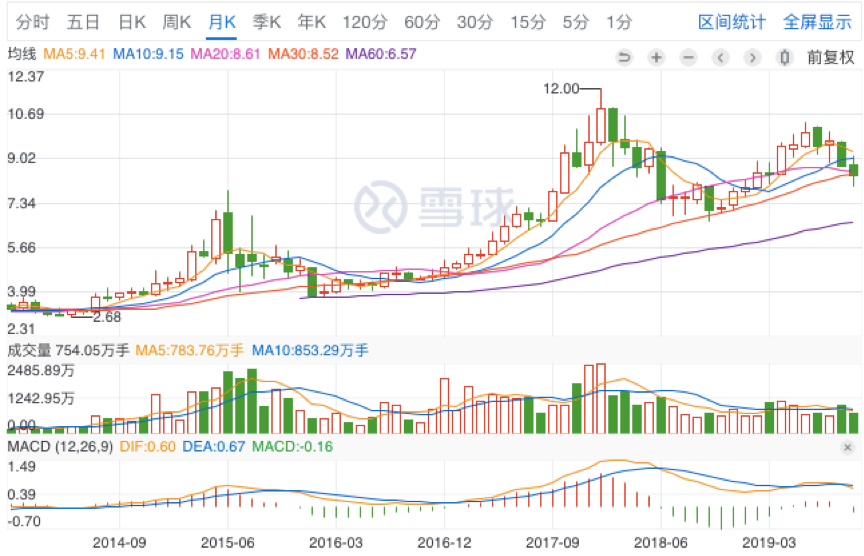Image resolution: width=864 pixels, height=556 pixels.
Task: Click the MA10:9.15 label
Action: click(x=148, y=54)
